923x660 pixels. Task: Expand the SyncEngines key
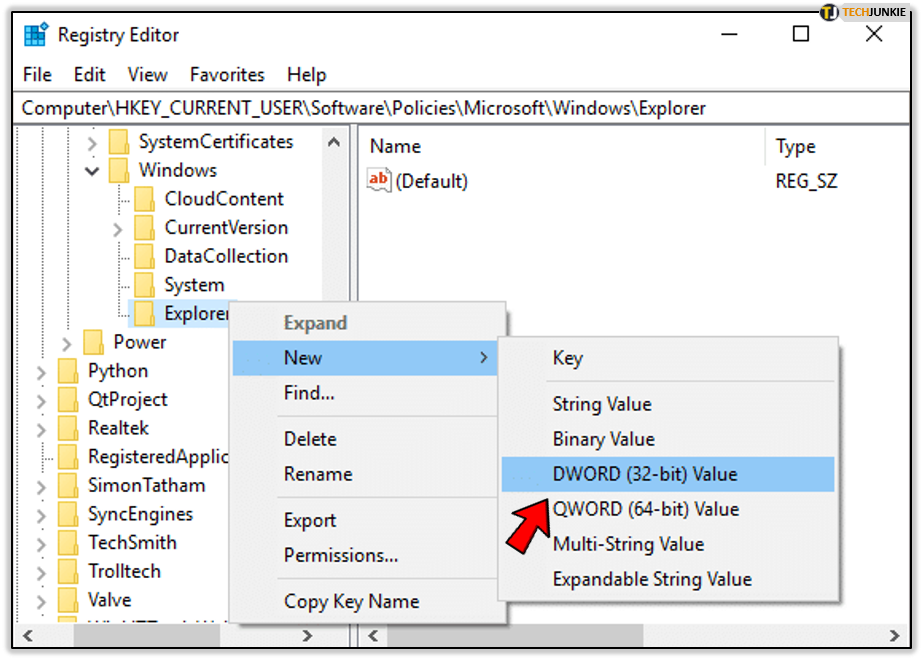(x=41, y=515)
